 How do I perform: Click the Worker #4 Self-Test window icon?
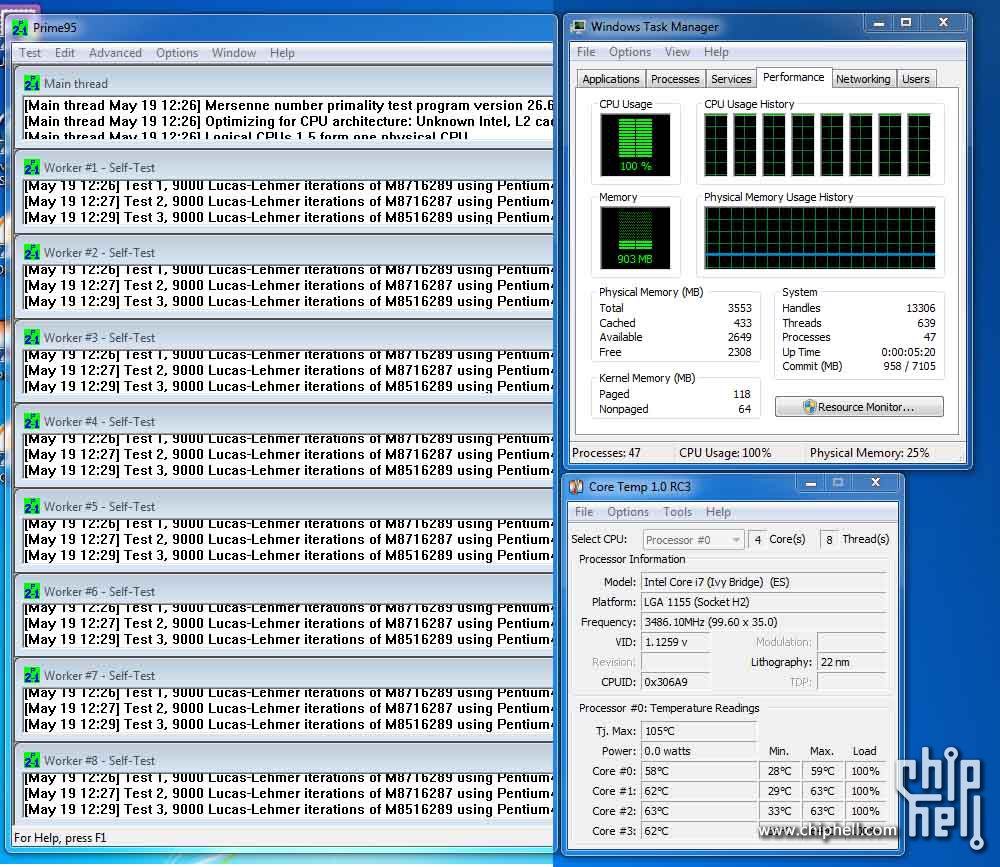[x=32, y=422]
